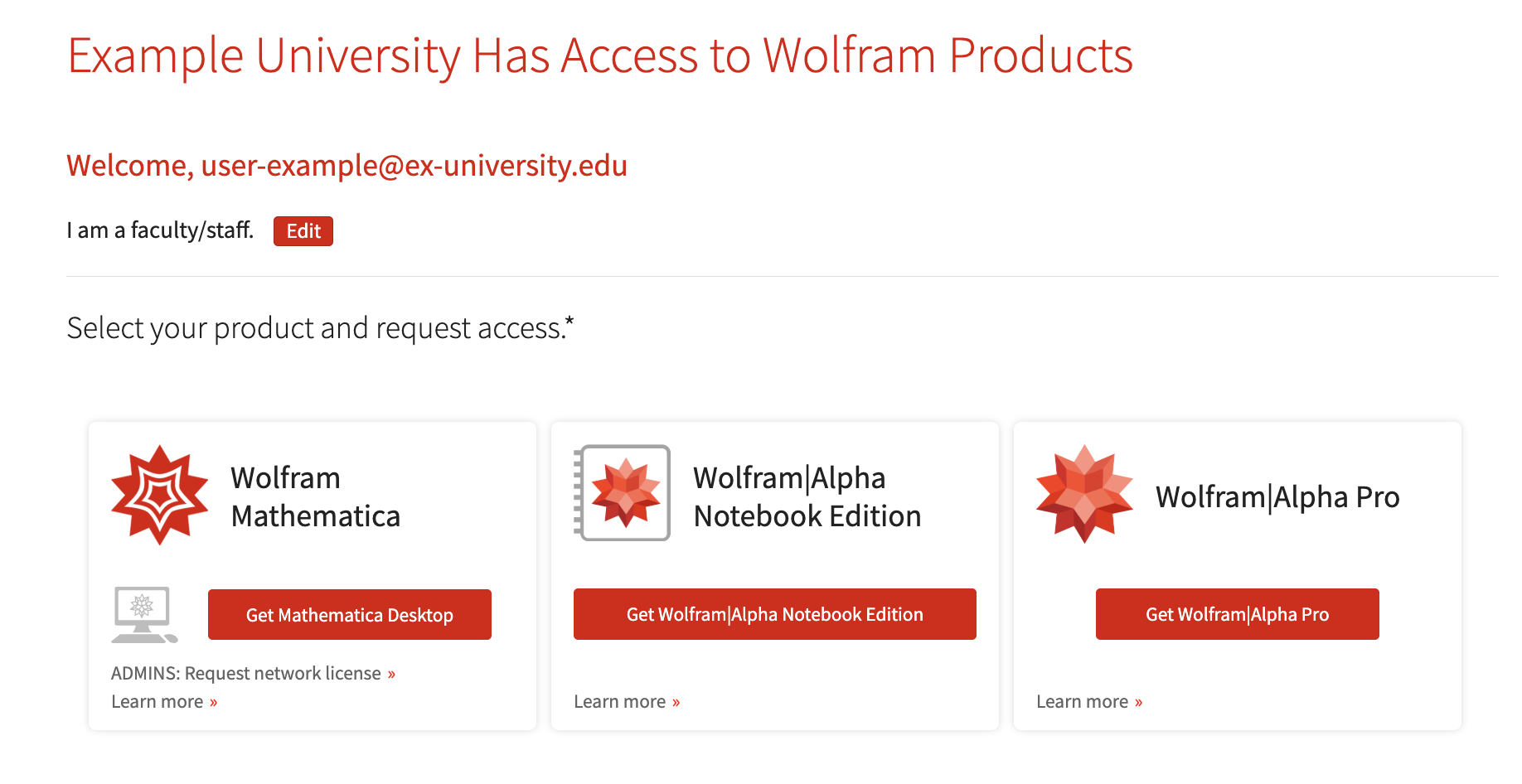
Task: Click the desktop computer icon beside Get Mathematica Desktop
Action: pyautogui.click(x=144, y=614)
